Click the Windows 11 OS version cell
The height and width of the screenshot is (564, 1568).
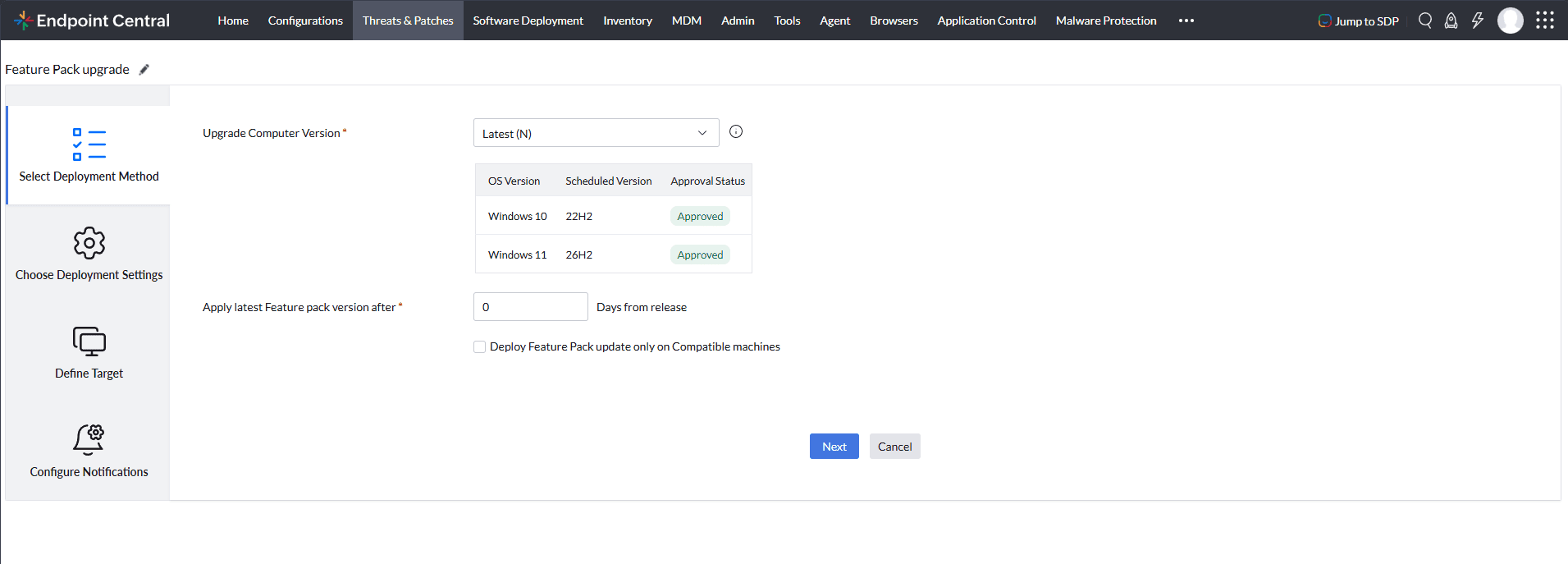point(517,254)
